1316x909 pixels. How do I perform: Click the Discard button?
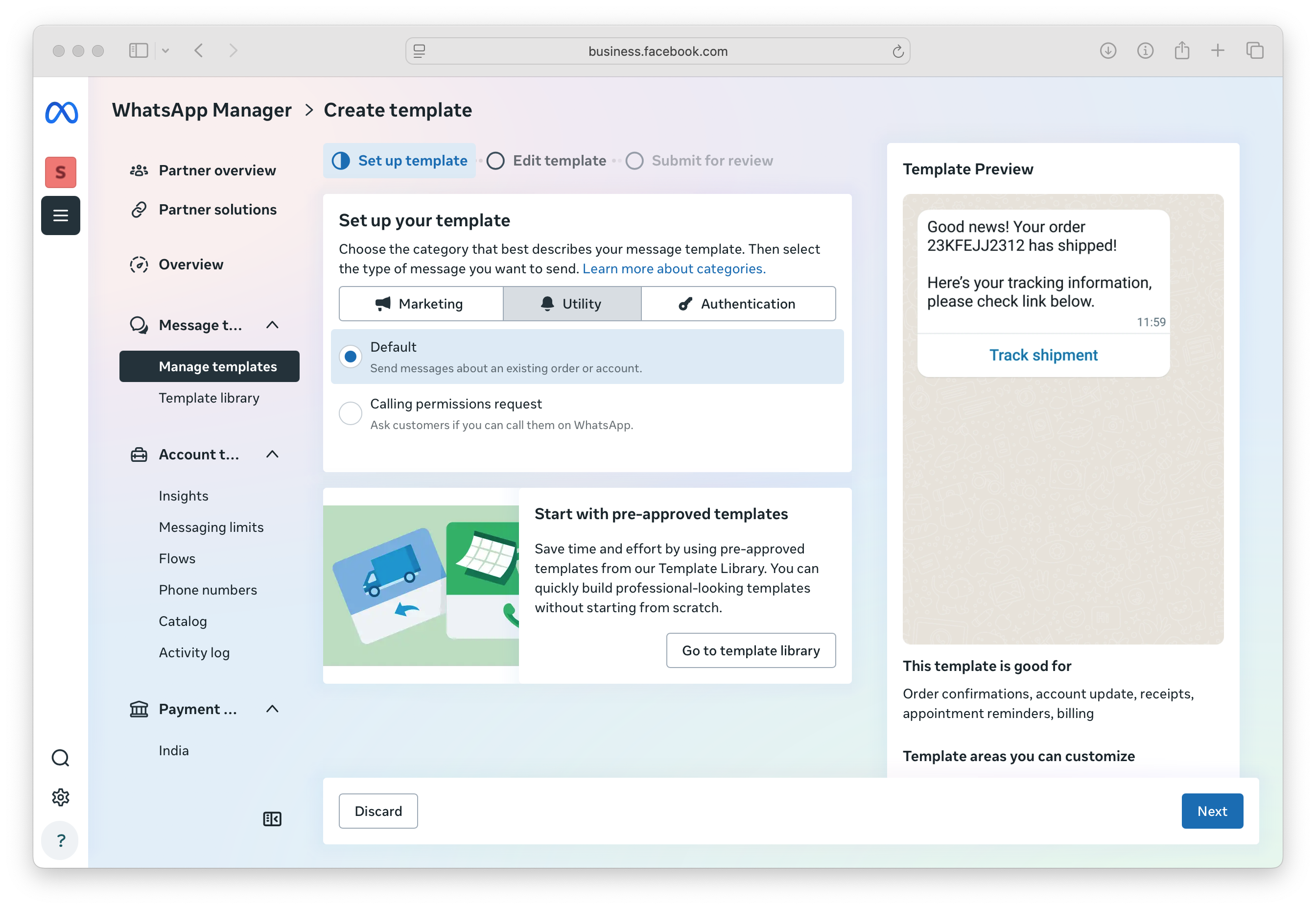coord(378,811)
